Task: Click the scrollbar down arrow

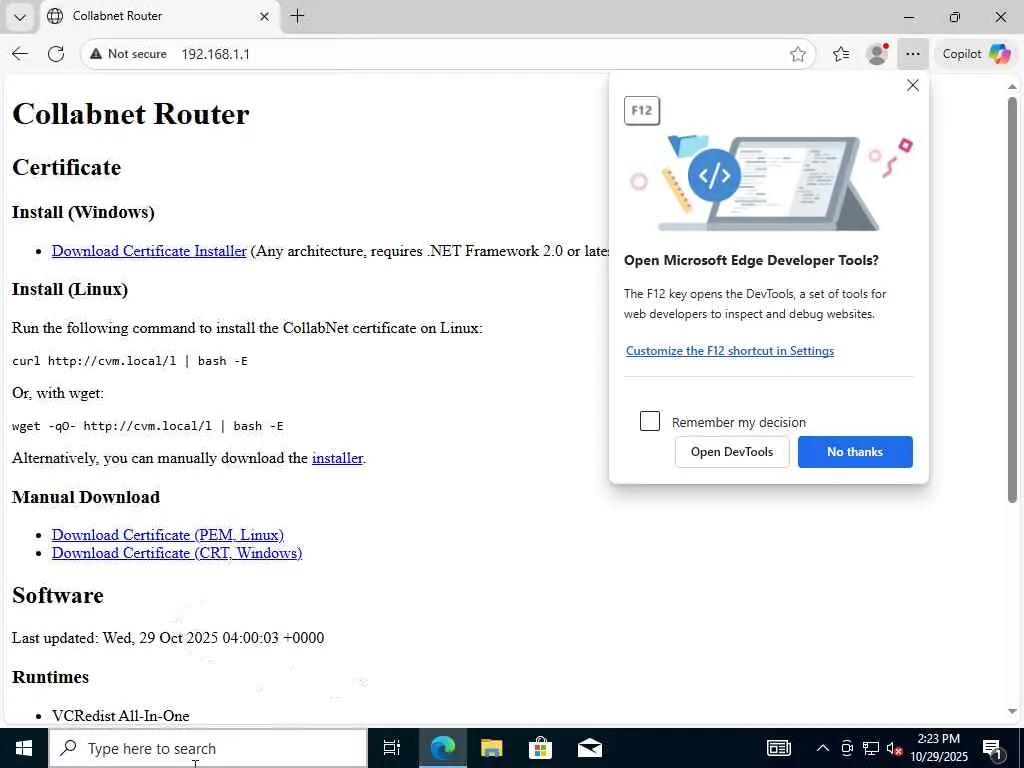Action: click(x=1012, y=711)
